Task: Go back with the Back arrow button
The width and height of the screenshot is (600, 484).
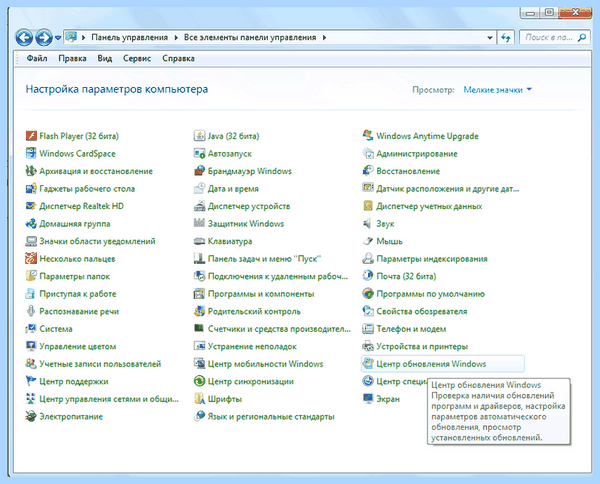Action: tap(24, 37)
